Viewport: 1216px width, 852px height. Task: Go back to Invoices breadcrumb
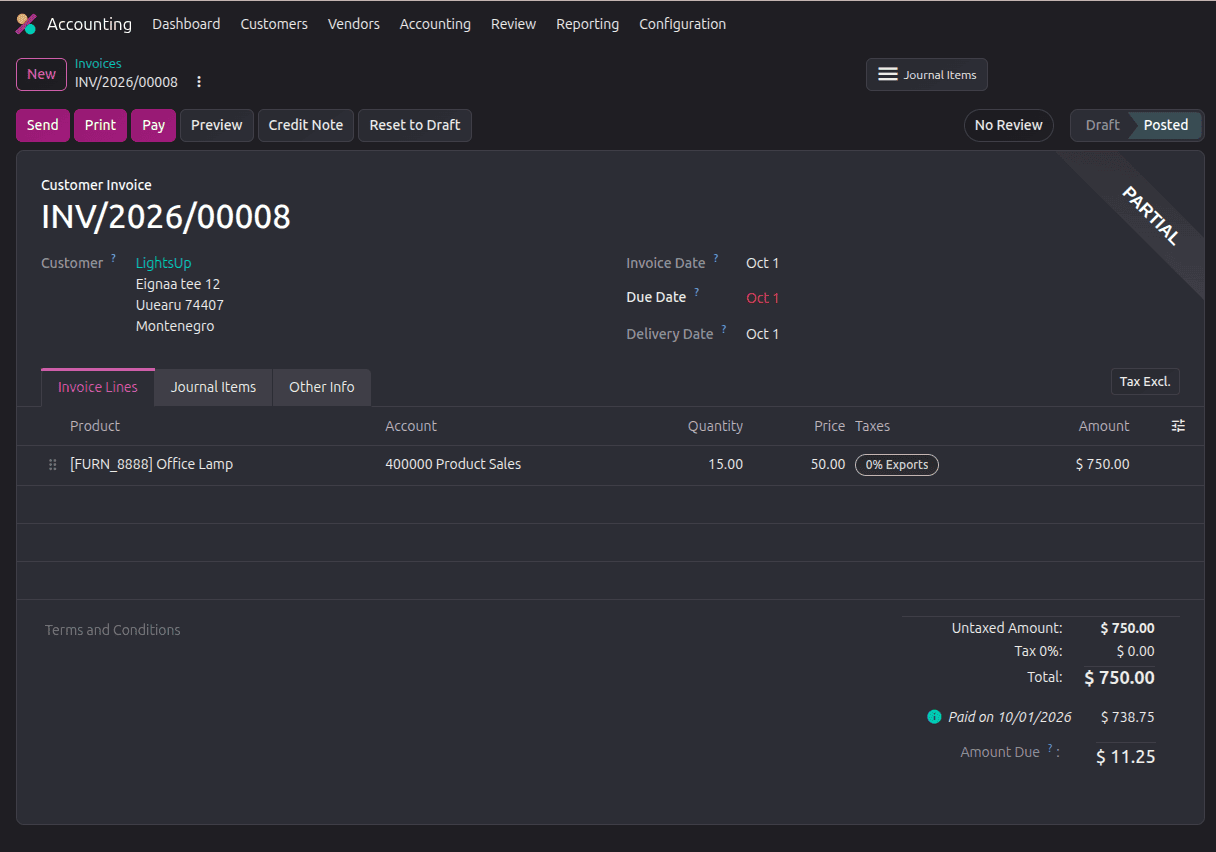click(98, 64)
